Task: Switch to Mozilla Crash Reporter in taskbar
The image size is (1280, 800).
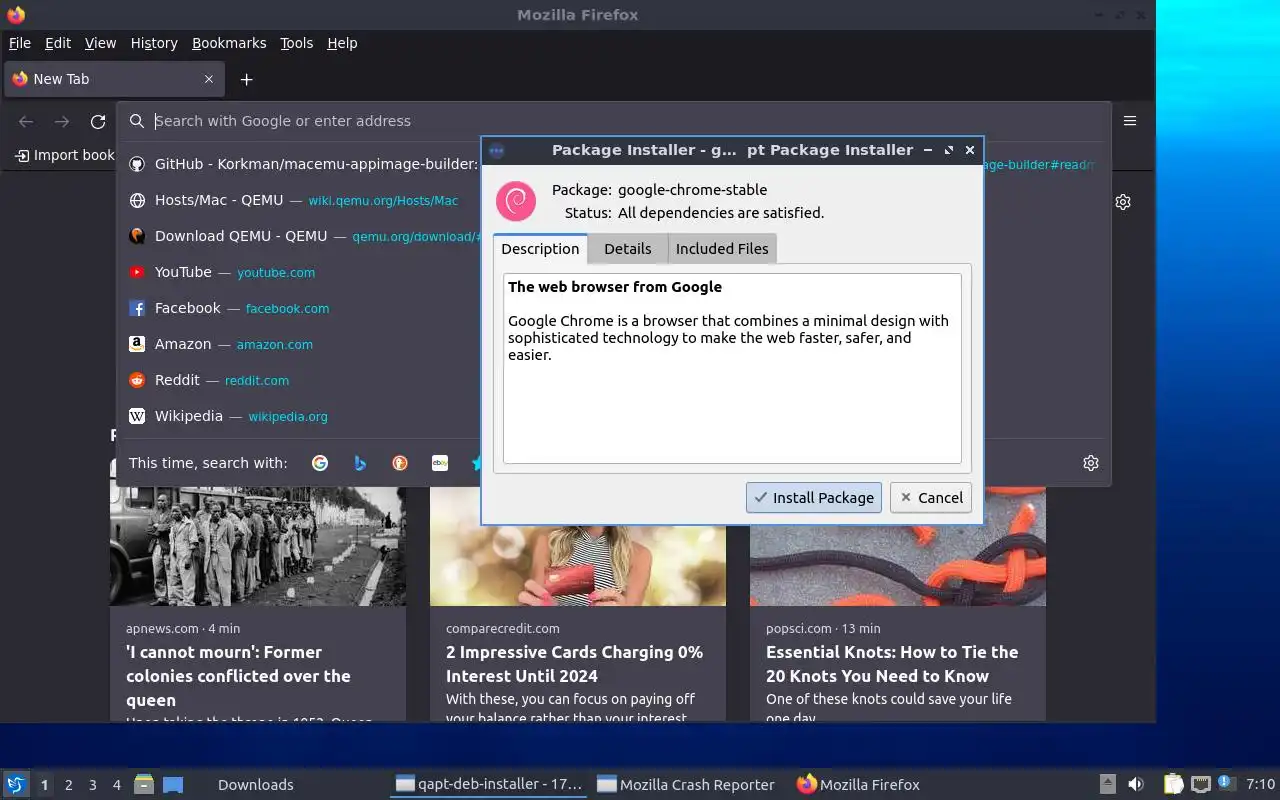Action: pos(686,785)
